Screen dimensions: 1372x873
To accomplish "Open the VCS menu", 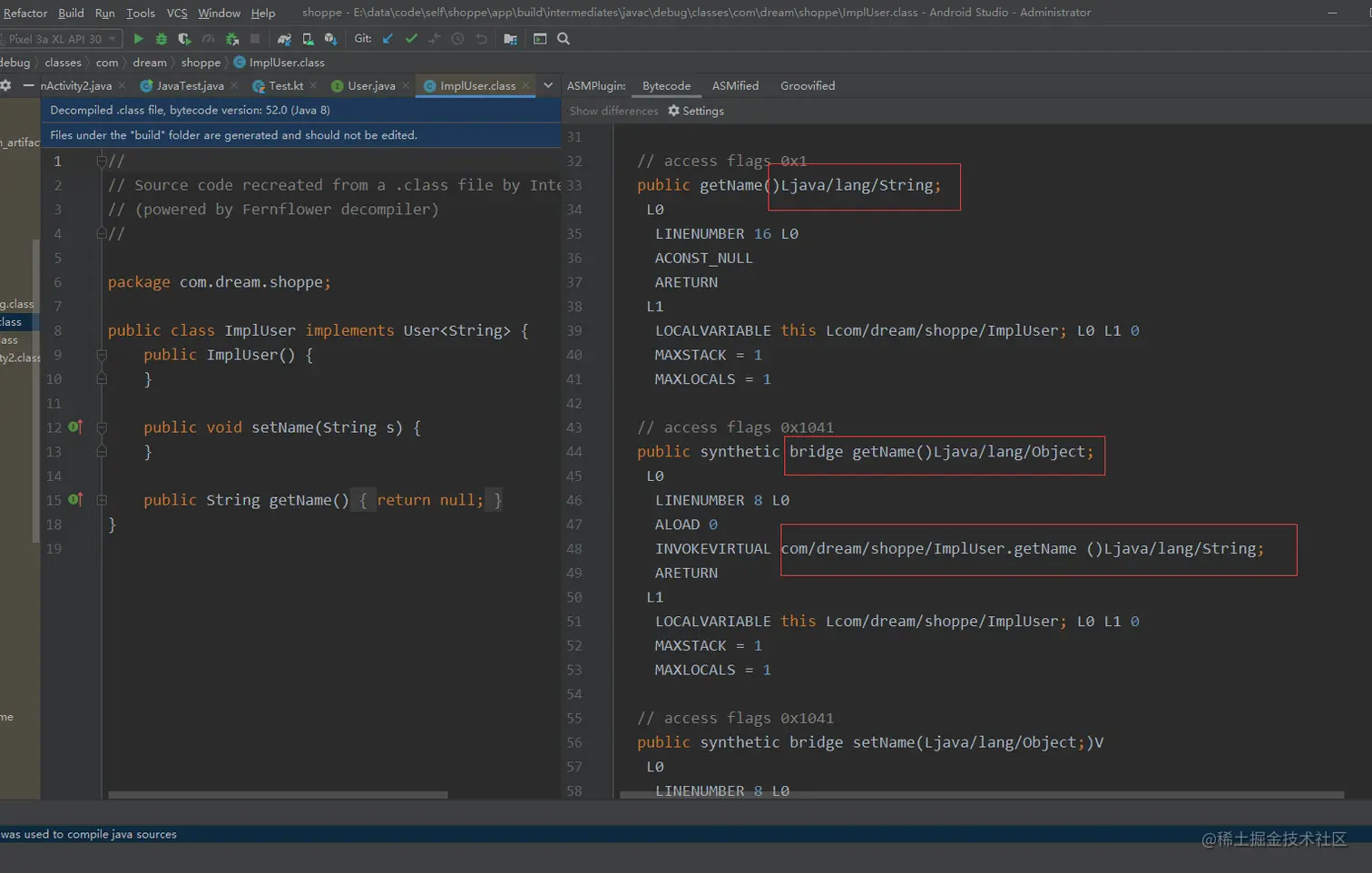I will (x=177, y=13).
